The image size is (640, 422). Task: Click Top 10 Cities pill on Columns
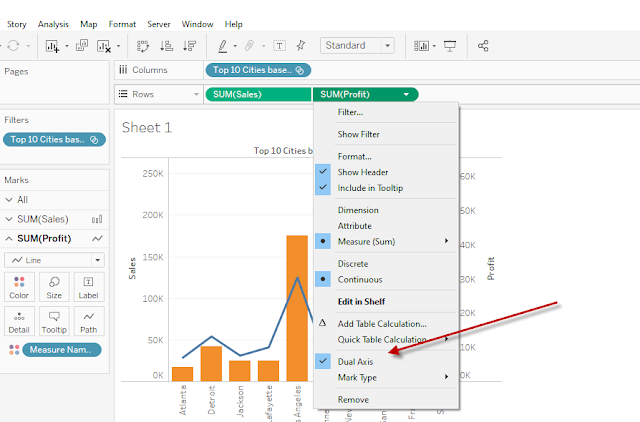coord(258,70)
